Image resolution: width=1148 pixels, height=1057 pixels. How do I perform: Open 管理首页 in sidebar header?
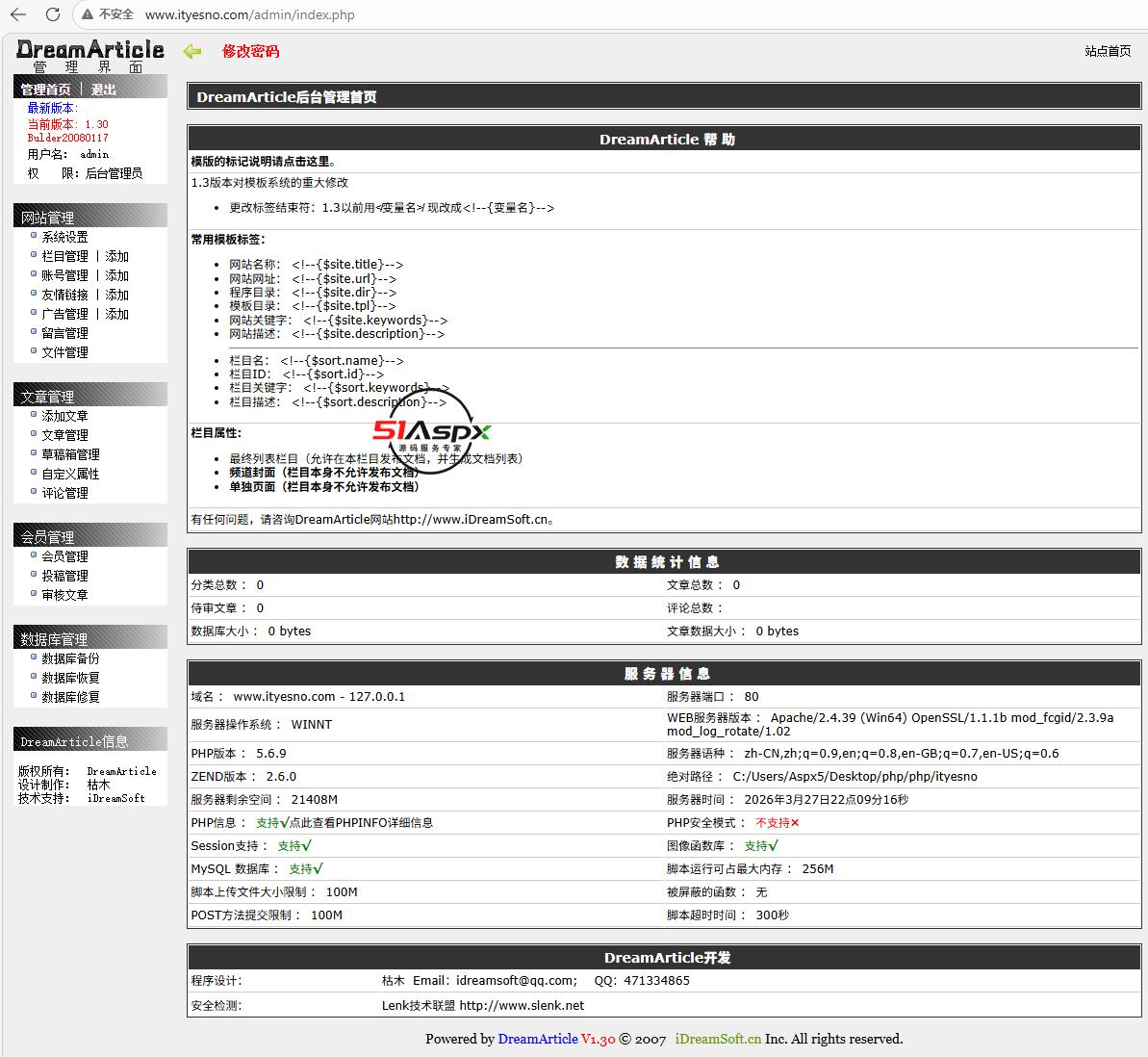(x=45, y=90)
